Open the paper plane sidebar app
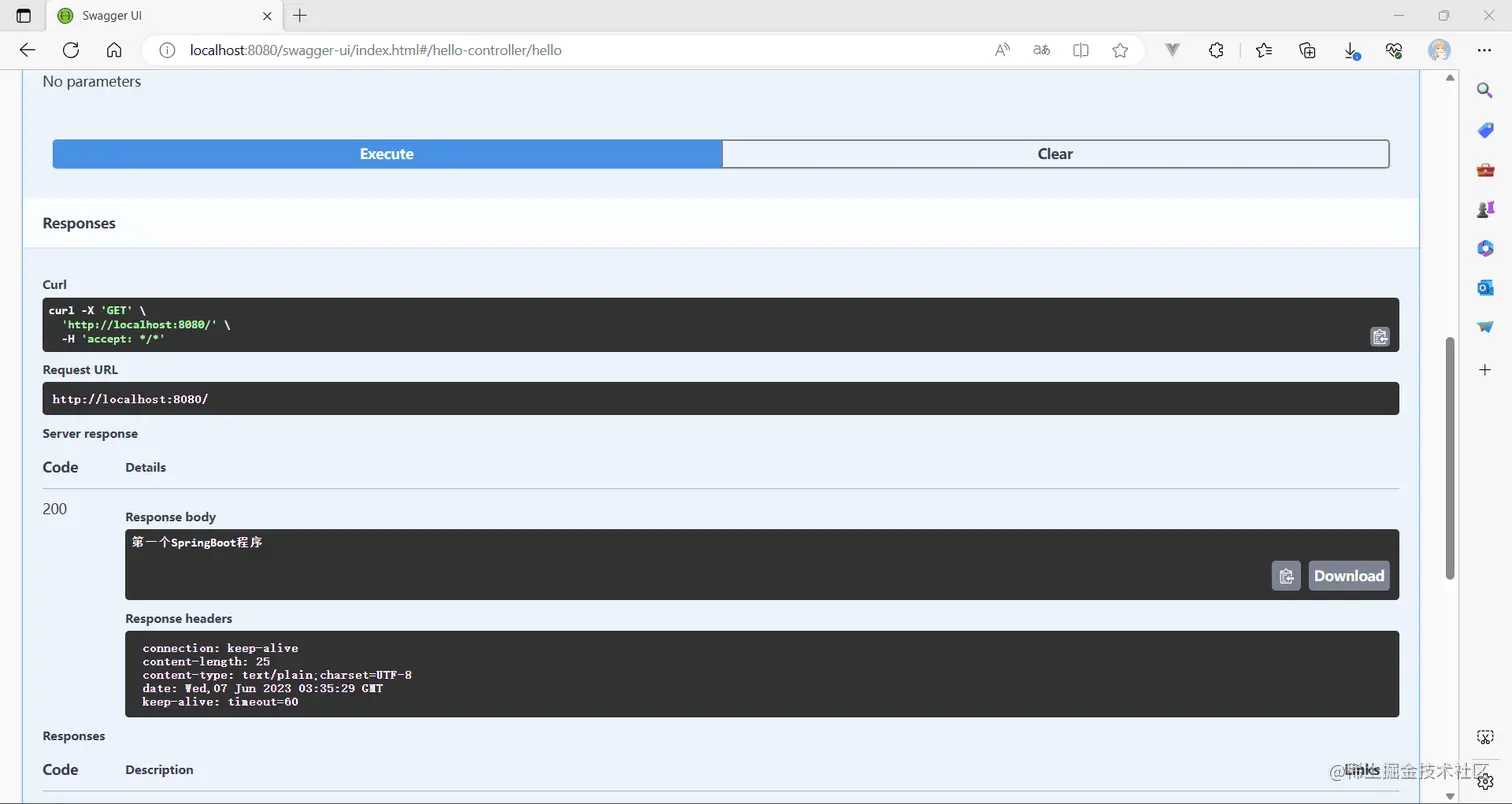Screen dimensions: 1512x804 coord(1485,327)
